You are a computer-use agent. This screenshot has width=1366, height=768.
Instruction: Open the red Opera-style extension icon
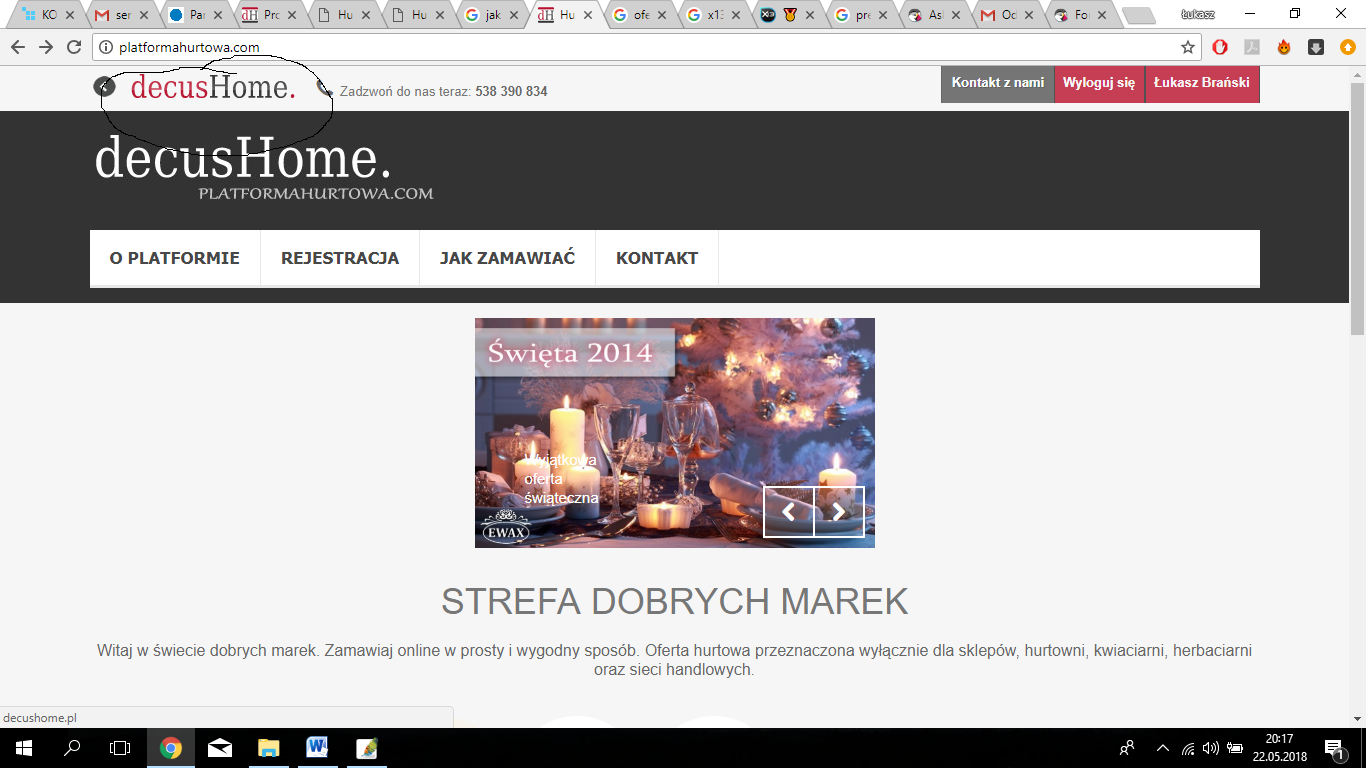coord(1220,47)
